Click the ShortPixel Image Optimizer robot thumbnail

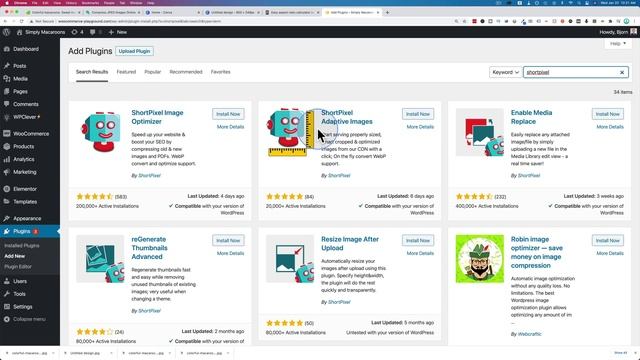point(100,132)
